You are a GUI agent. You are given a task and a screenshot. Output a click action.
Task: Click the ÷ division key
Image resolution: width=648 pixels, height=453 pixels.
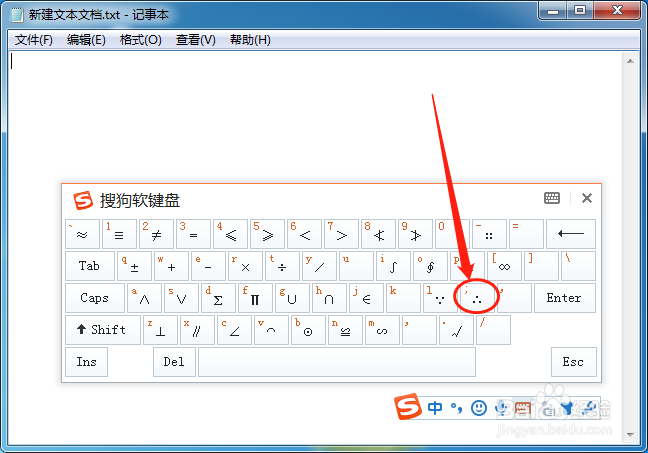[x=282, y=266]
